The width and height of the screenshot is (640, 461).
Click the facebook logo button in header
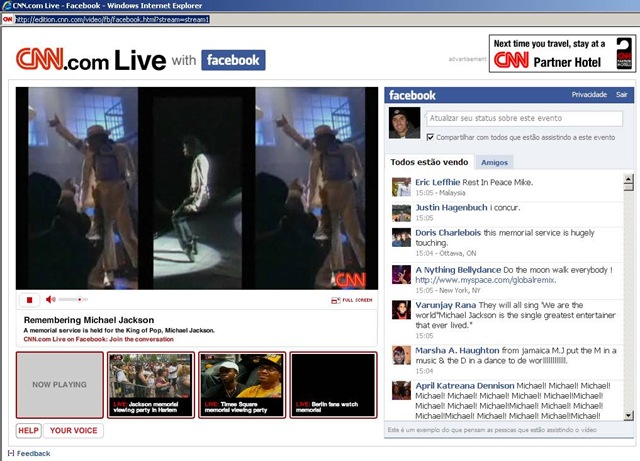coord(233,60)
